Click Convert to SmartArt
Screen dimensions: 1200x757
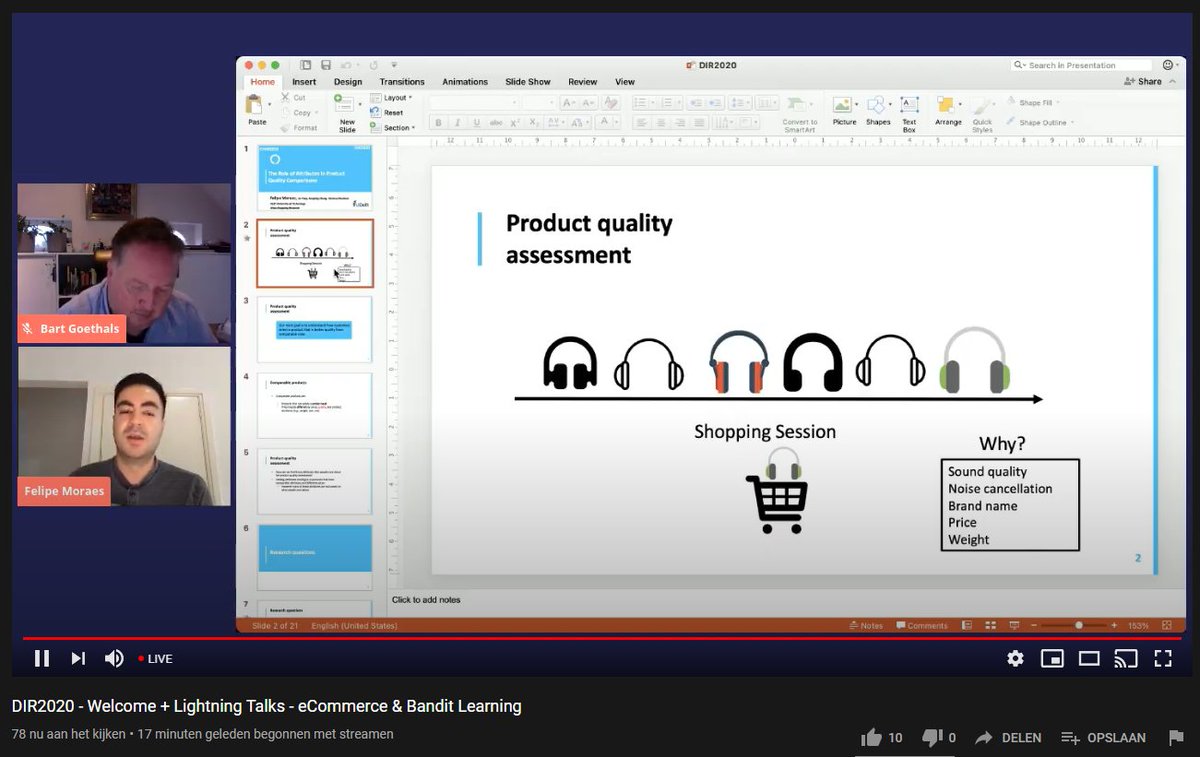[799, 113]
